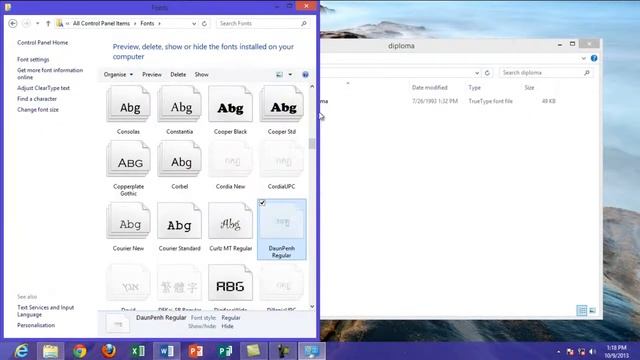Sort by Size column
The image size is (640, 360).
click(529, 87)
